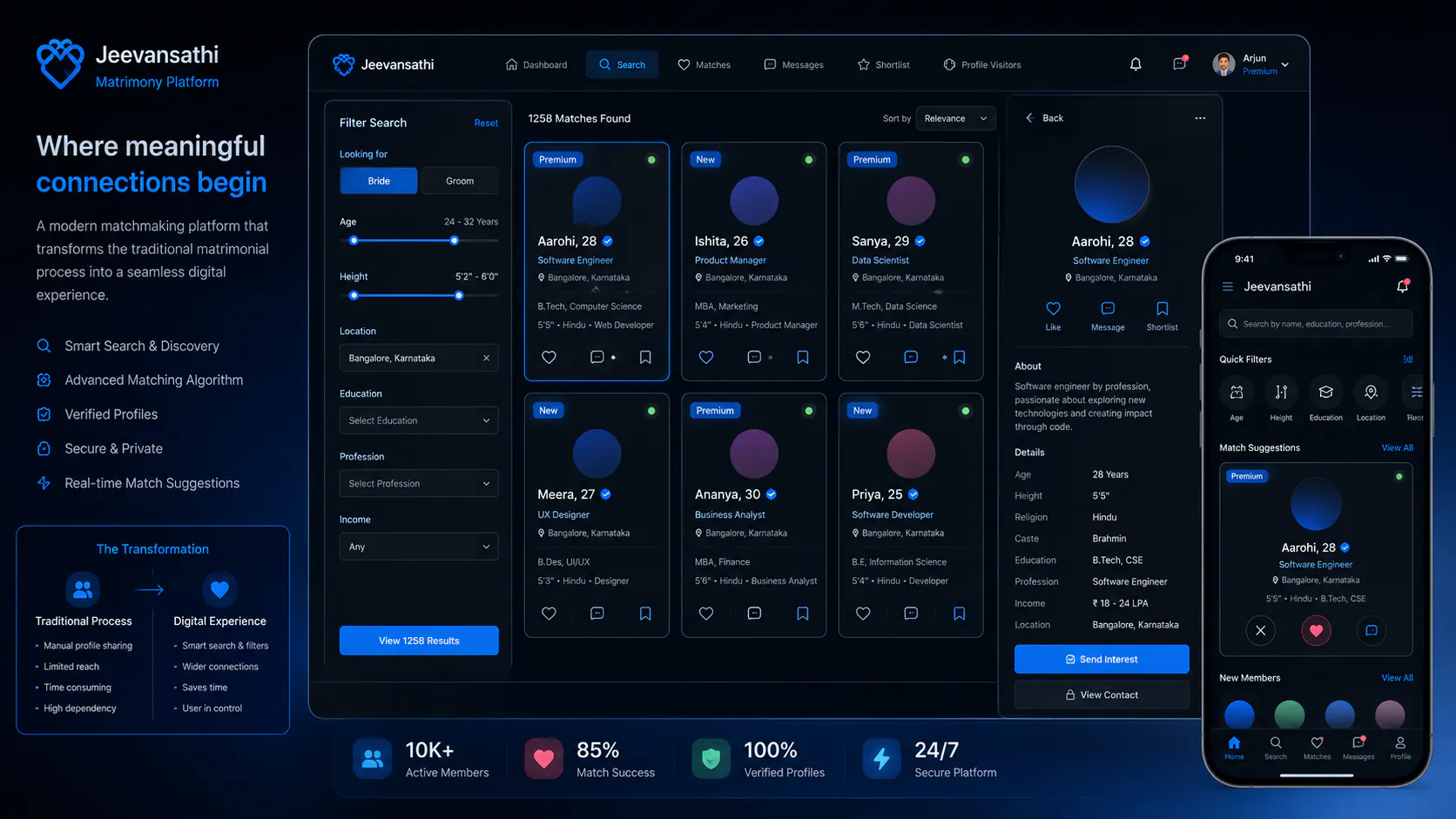Click the phone search field
This screenshot has height=819, width=1456.
pyautogui.click(x=1316, y=324)
